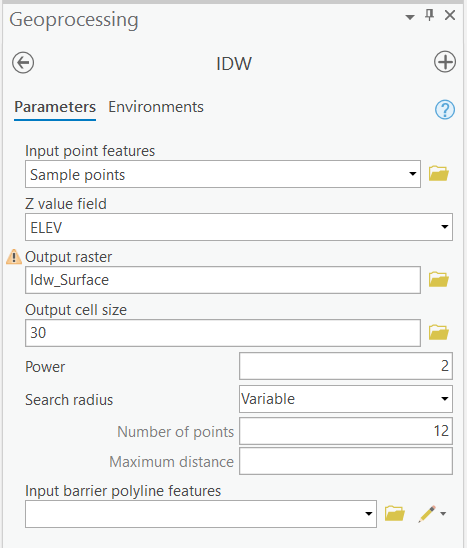Open the pencil tool dropdown arrow

pos(443,514)
